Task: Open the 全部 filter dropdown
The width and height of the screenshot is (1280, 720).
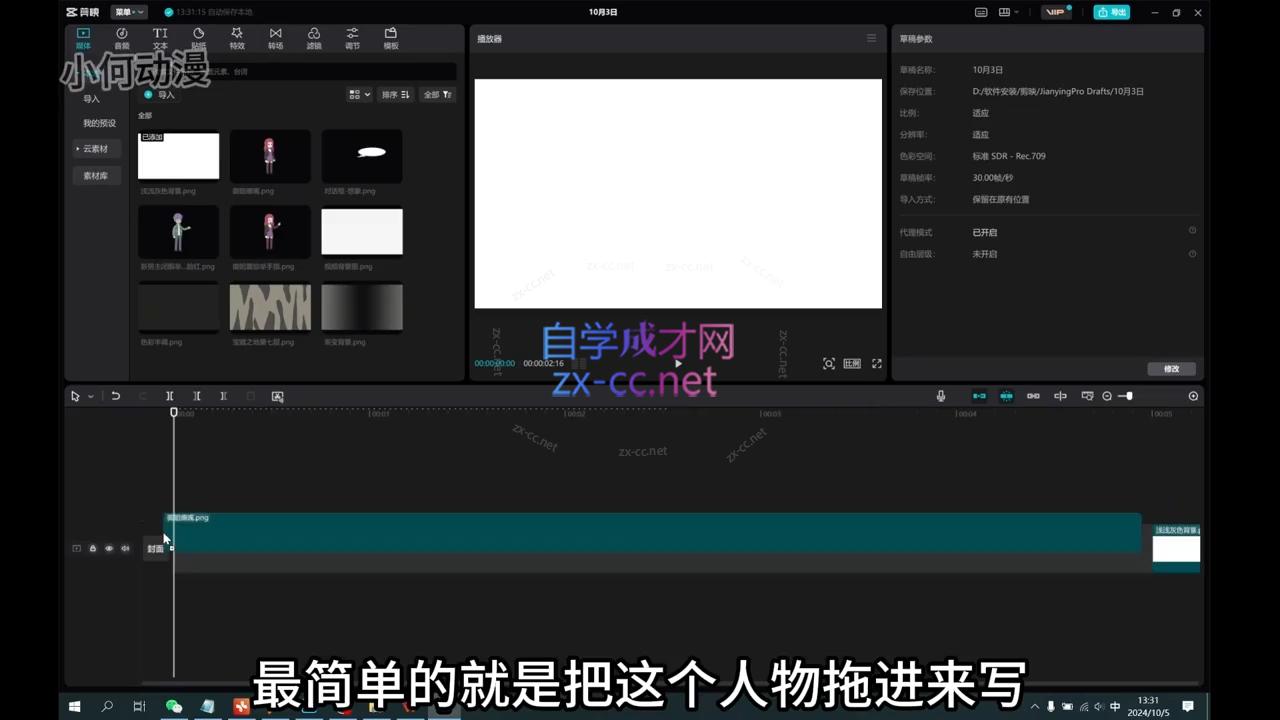Action: (x=438, y=95)
